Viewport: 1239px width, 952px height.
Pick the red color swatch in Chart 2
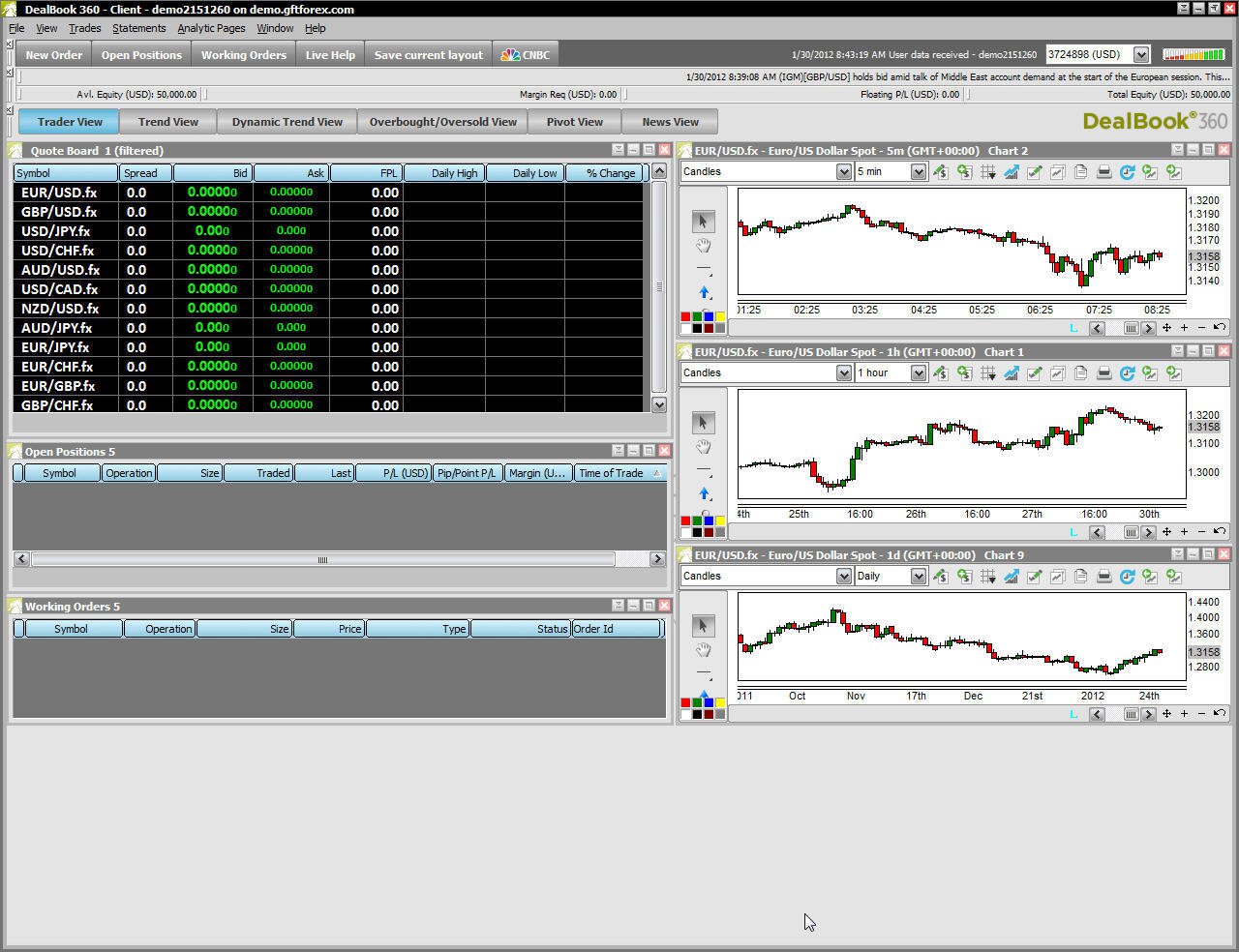pyautogui.click(x=685, y=317)
